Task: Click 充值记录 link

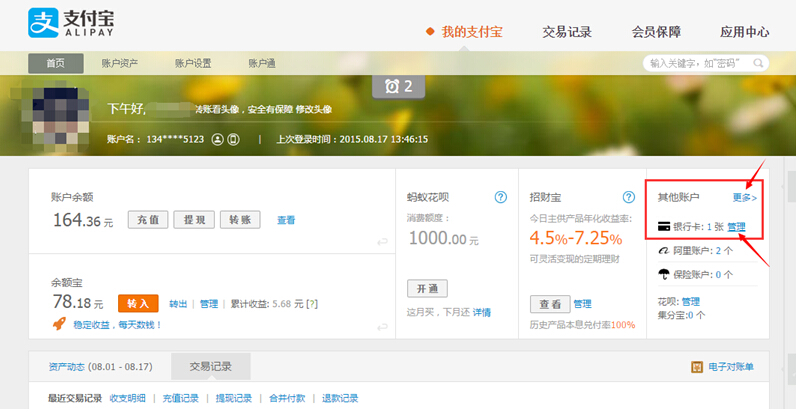Action: click(x=180, y=398)
